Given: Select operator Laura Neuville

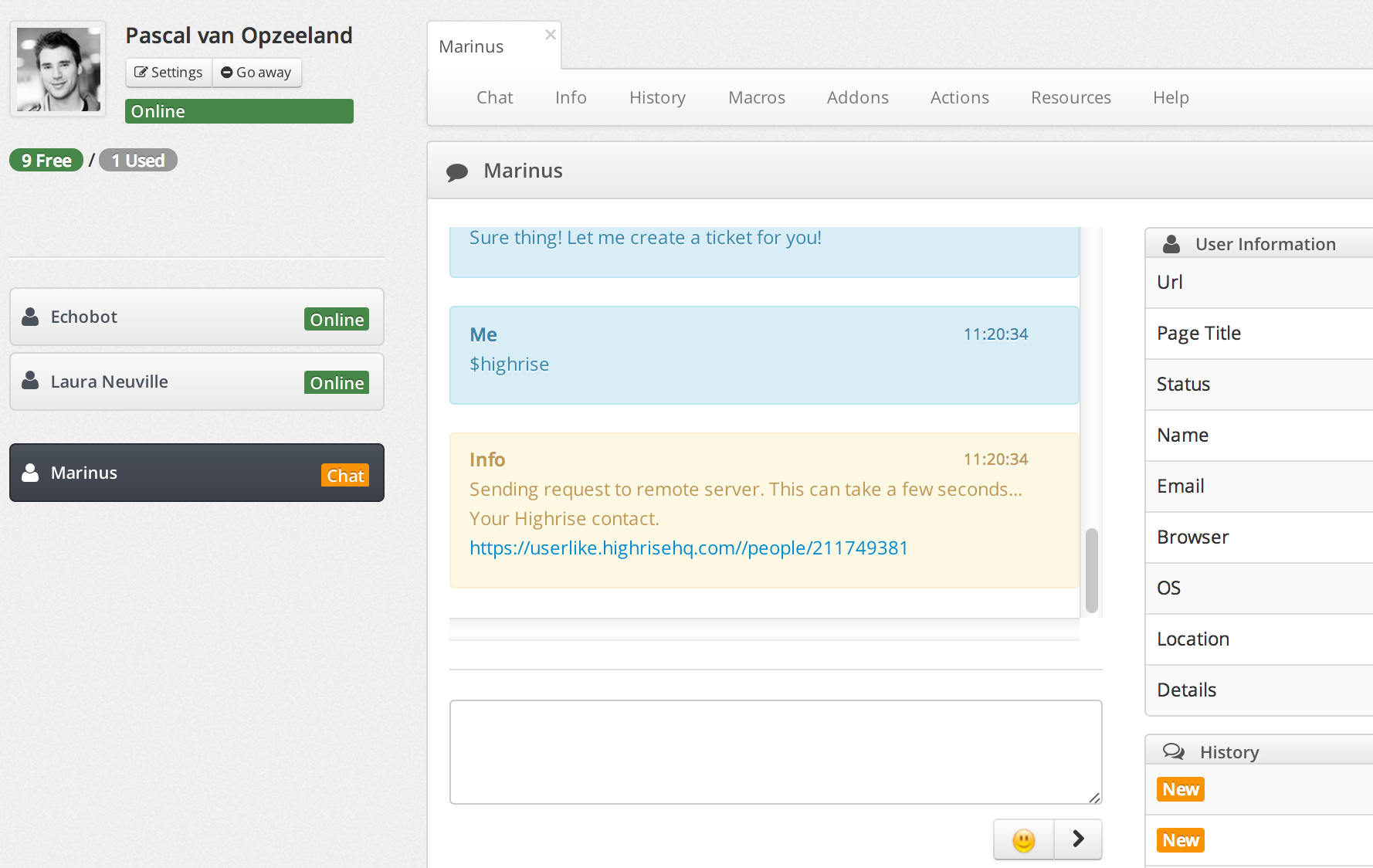Looking at the screenshot, I should pos(197,381).
